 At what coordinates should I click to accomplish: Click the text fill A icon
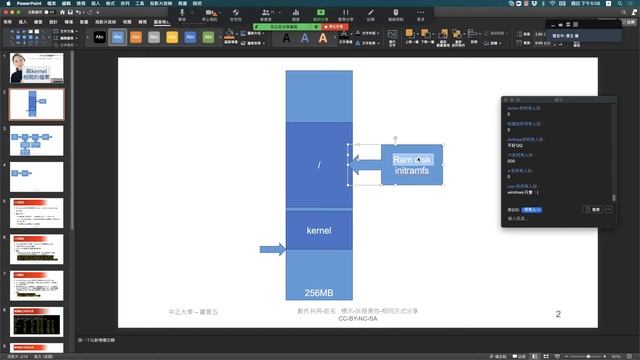point(344,35)
